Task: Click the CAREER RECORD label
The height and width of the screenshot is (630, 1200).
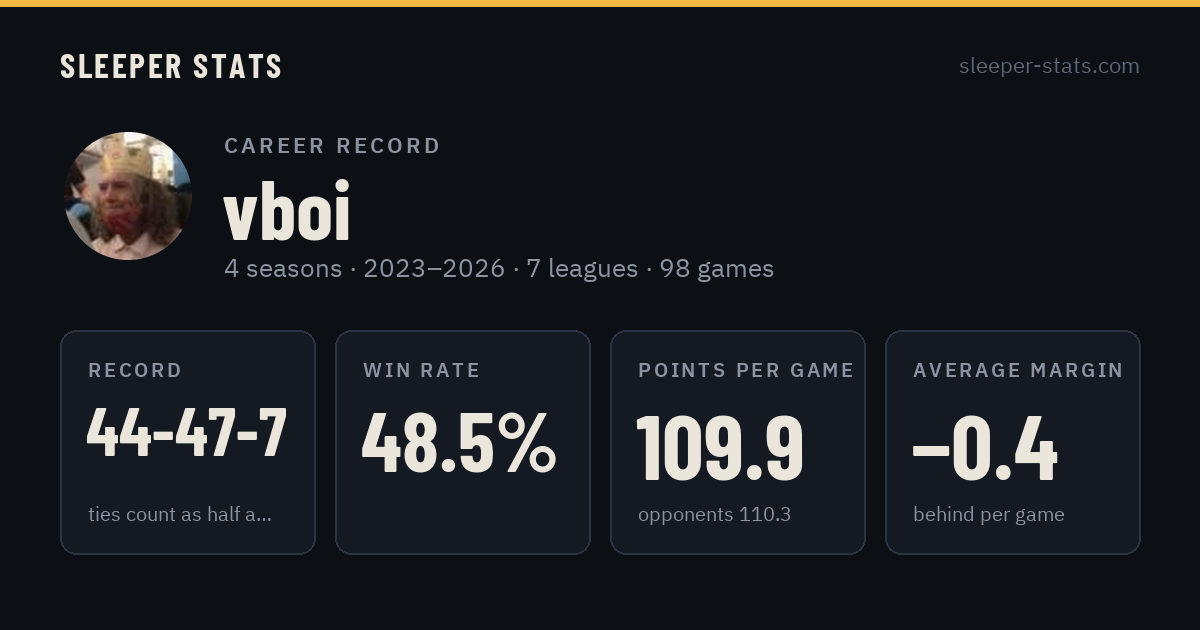Action: 332,146
